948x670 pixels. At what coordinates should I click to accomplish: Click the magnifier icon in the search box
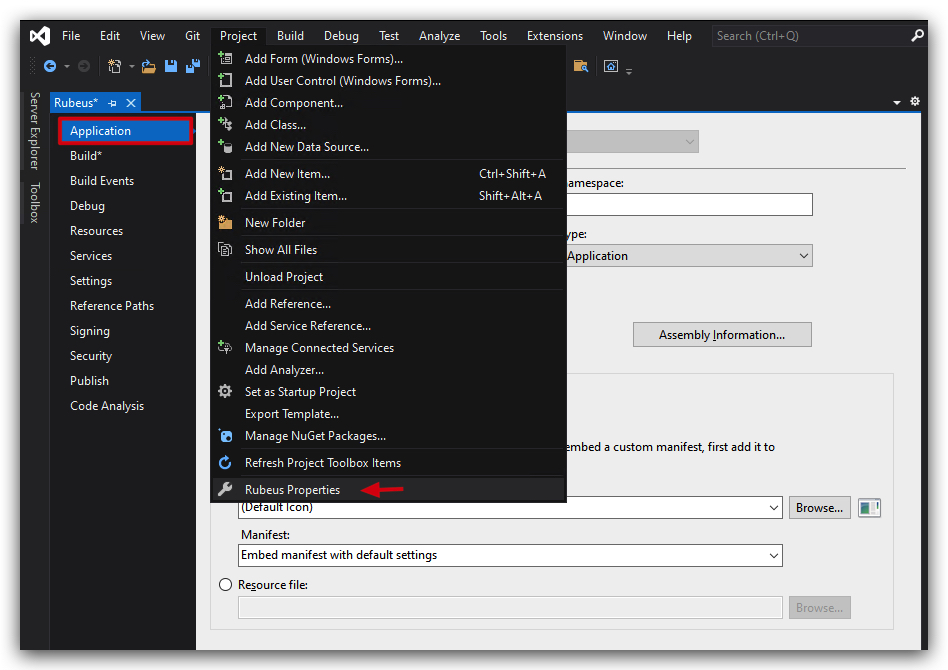click(x=917, y=36)
